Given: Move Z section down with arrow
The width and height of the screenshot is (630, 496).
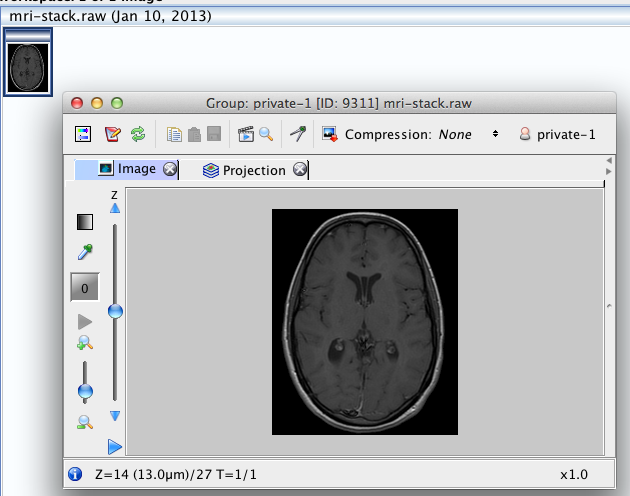Looking at the screenshot, I should pos(115,416).
